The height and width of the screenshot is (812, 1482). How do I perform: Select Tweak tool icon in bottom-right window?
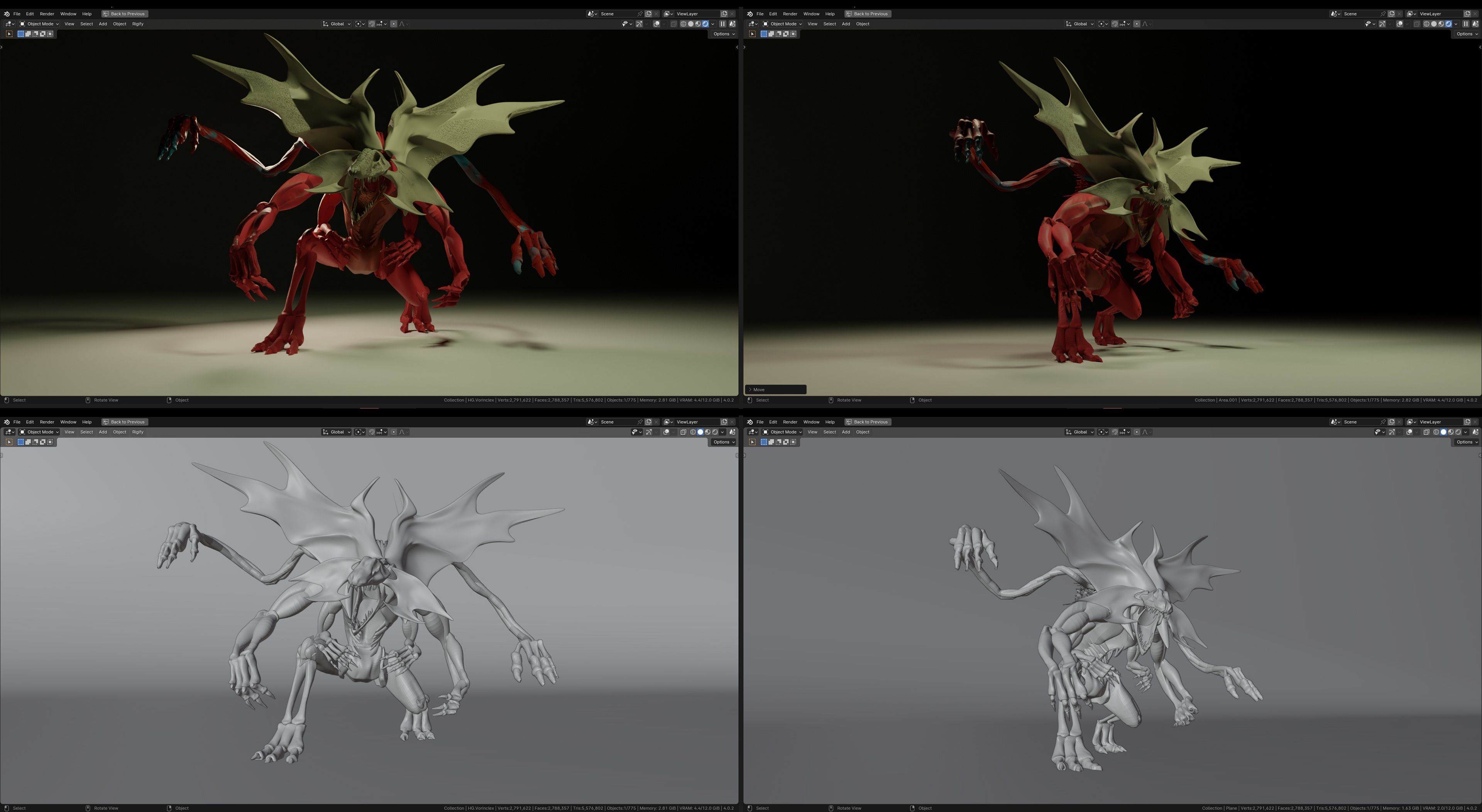pyautogui.click(x=752, y=442)
